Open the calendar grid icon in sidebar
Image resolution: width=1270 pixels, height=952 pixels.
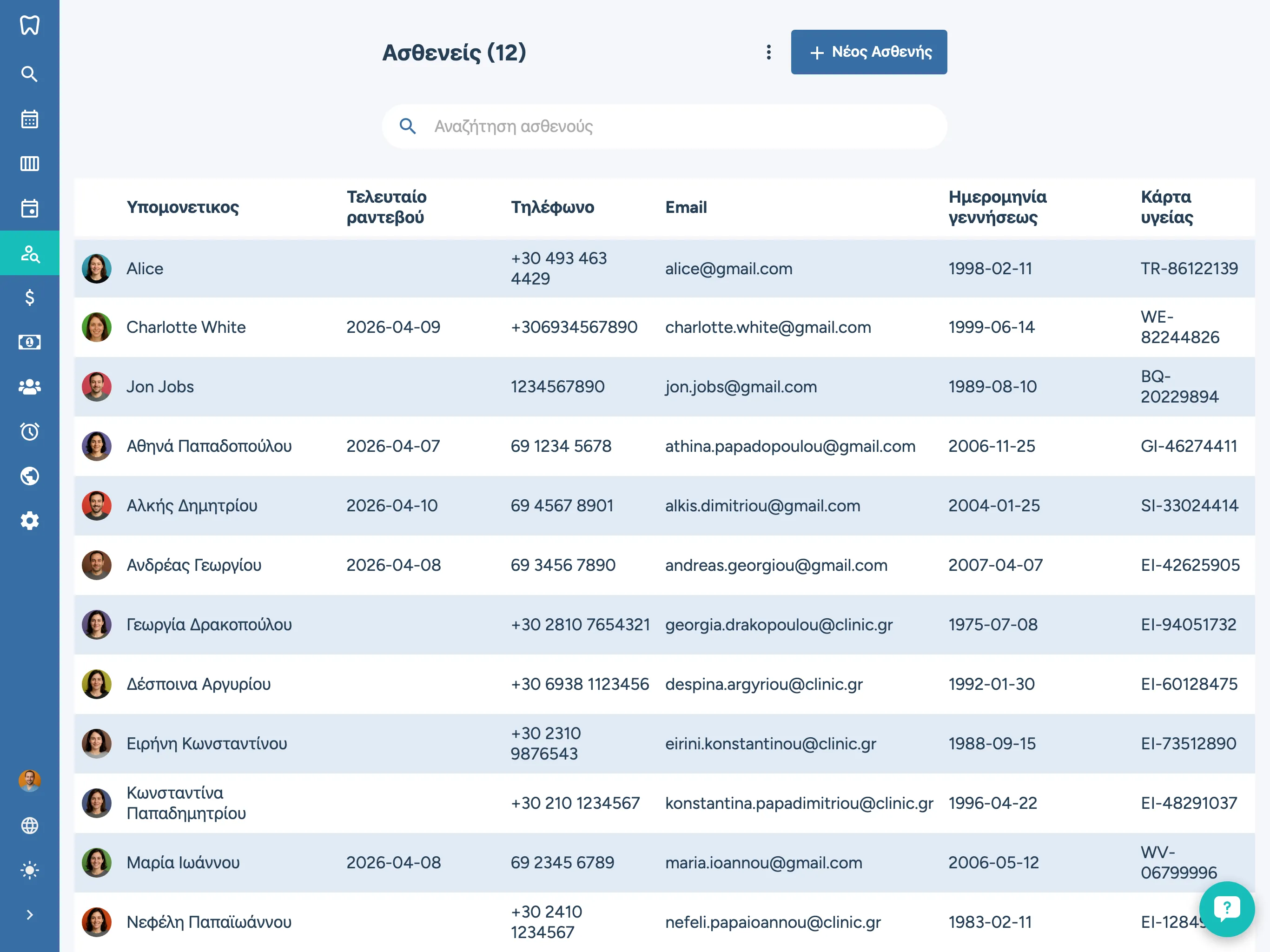point(29,119)
